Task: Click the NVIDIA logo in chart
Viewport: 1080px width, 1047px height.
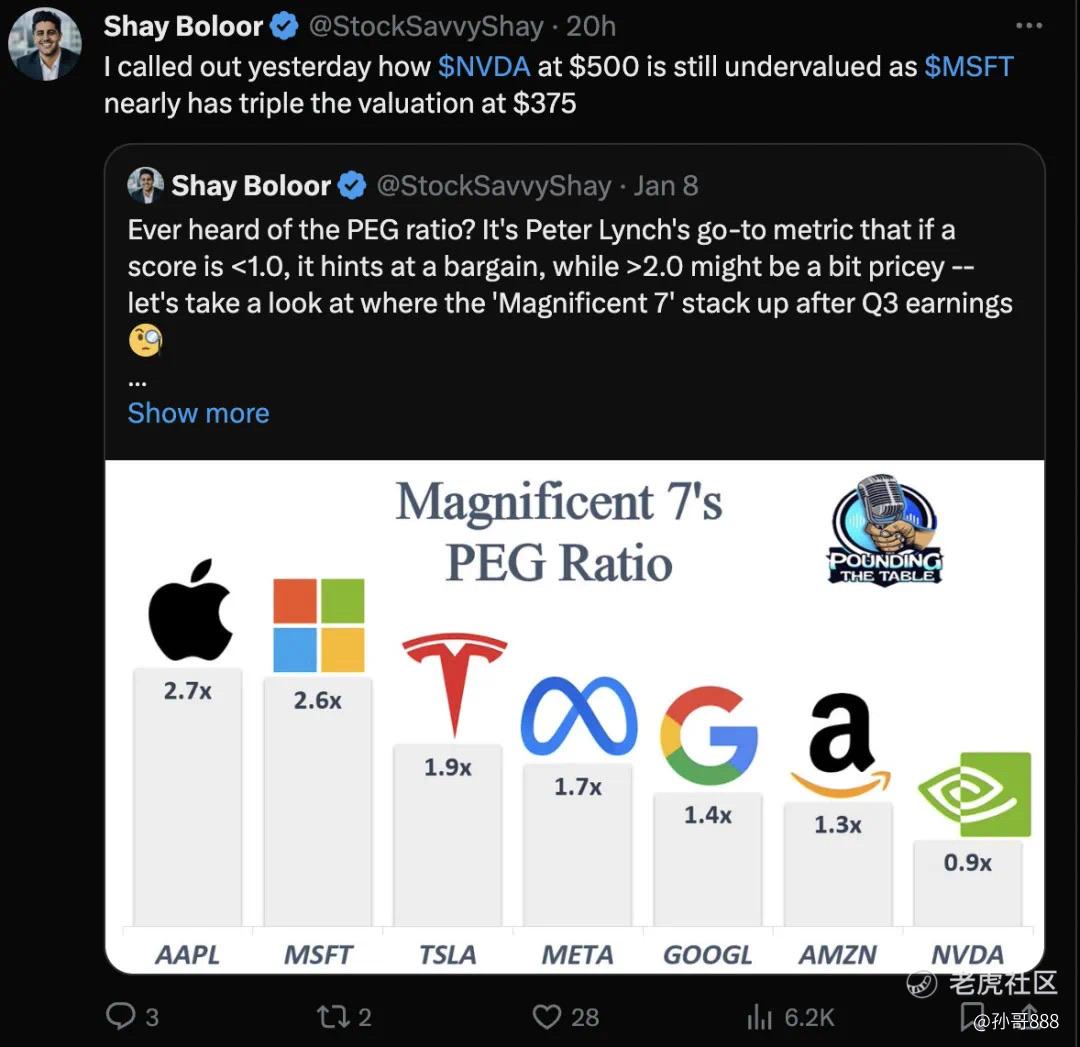Action: (x=974, y=794)
